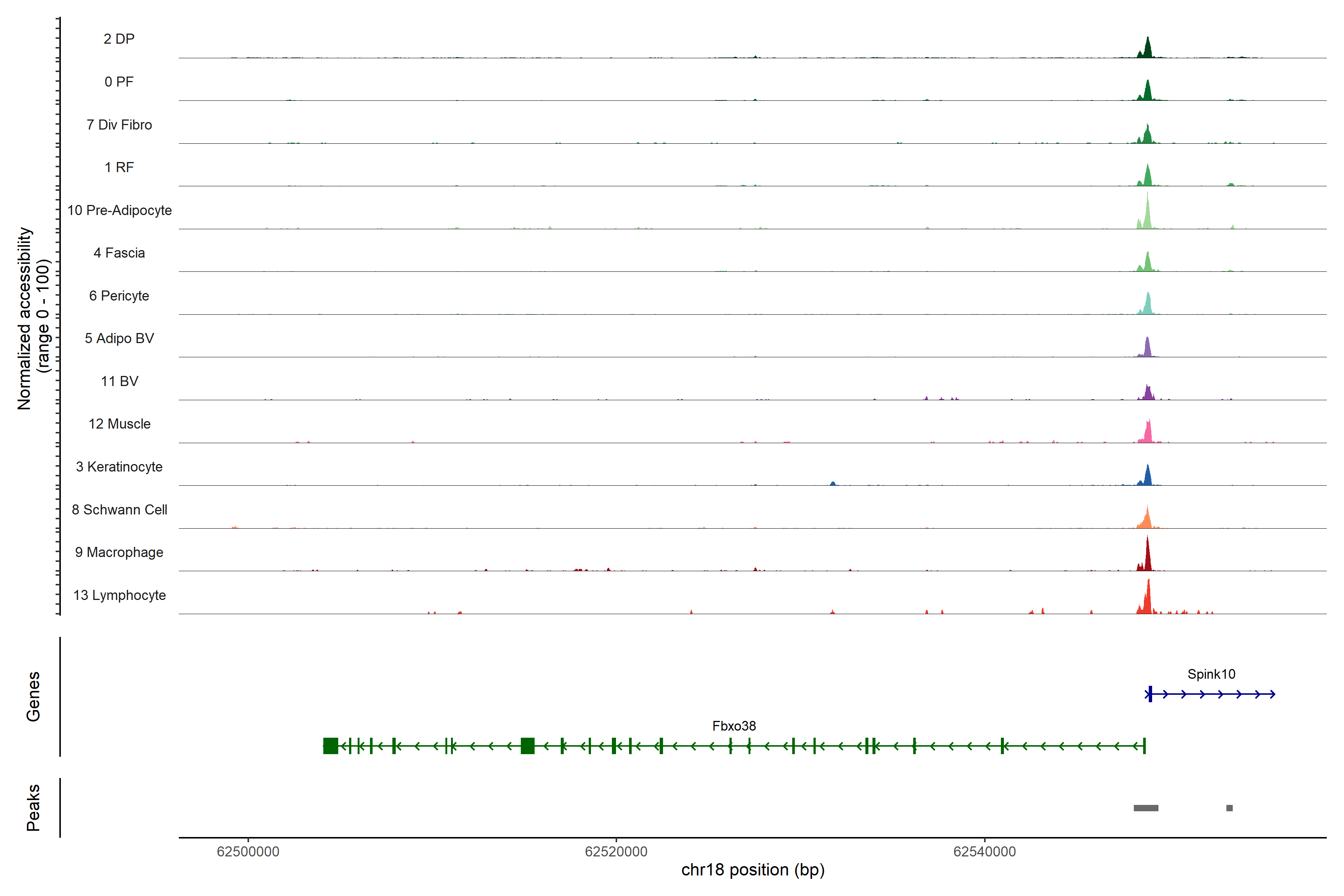
Task: Click the large gray peak bar
Action: click(x=1146, y=808)
